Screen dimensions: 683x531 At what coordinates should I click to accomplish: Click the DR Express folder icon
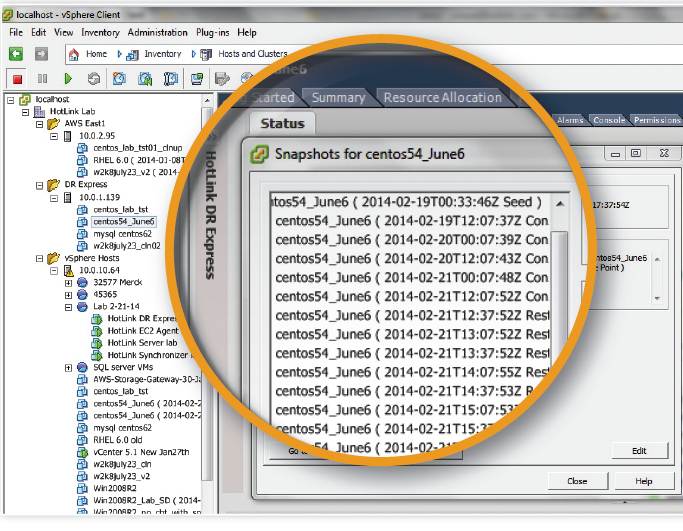pyautogui.click(x=53, y=185)
